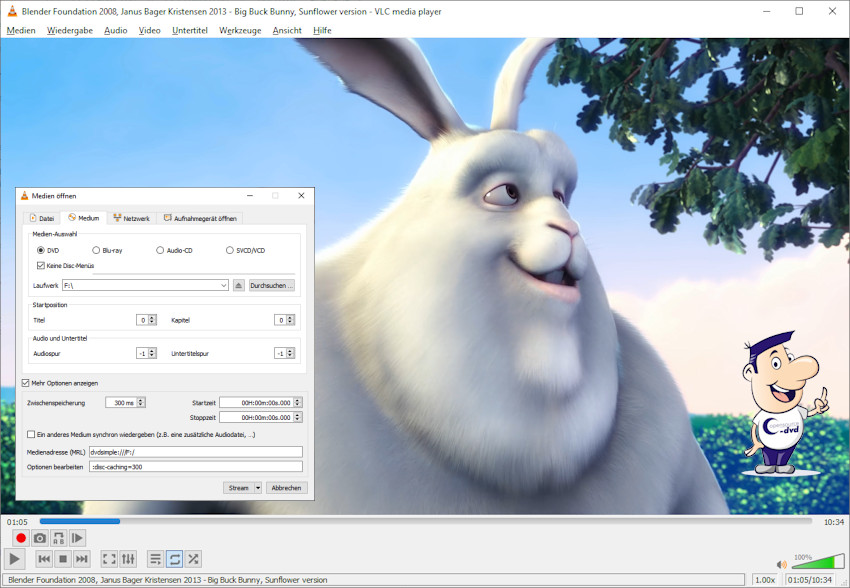This screenshot has height=588, width=850.
Task: Click Abbrechen to cancel the dialog
Action: coord(286,488)
